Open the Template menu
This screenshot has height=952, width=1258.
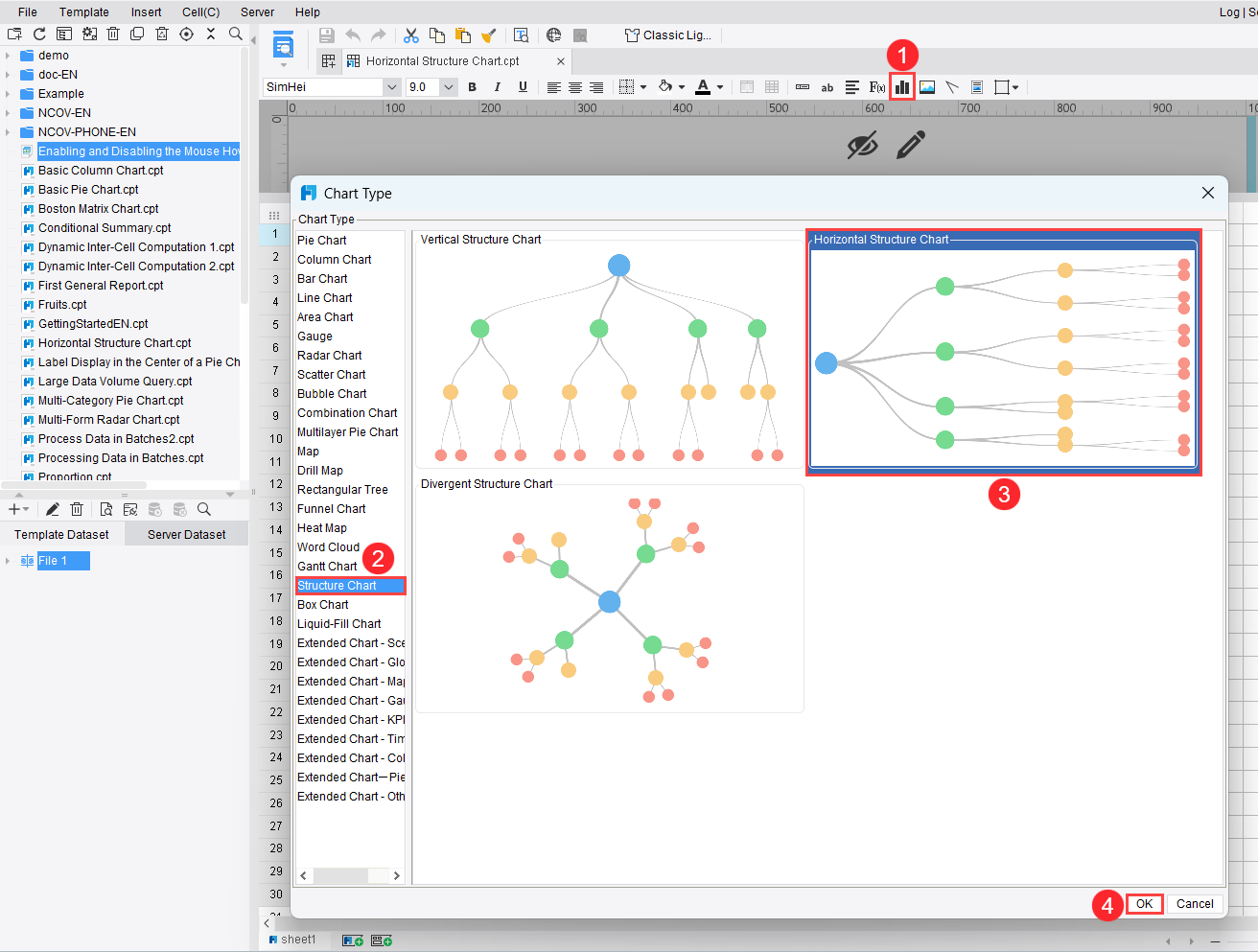pyautogui.click(x=84, y=12)
